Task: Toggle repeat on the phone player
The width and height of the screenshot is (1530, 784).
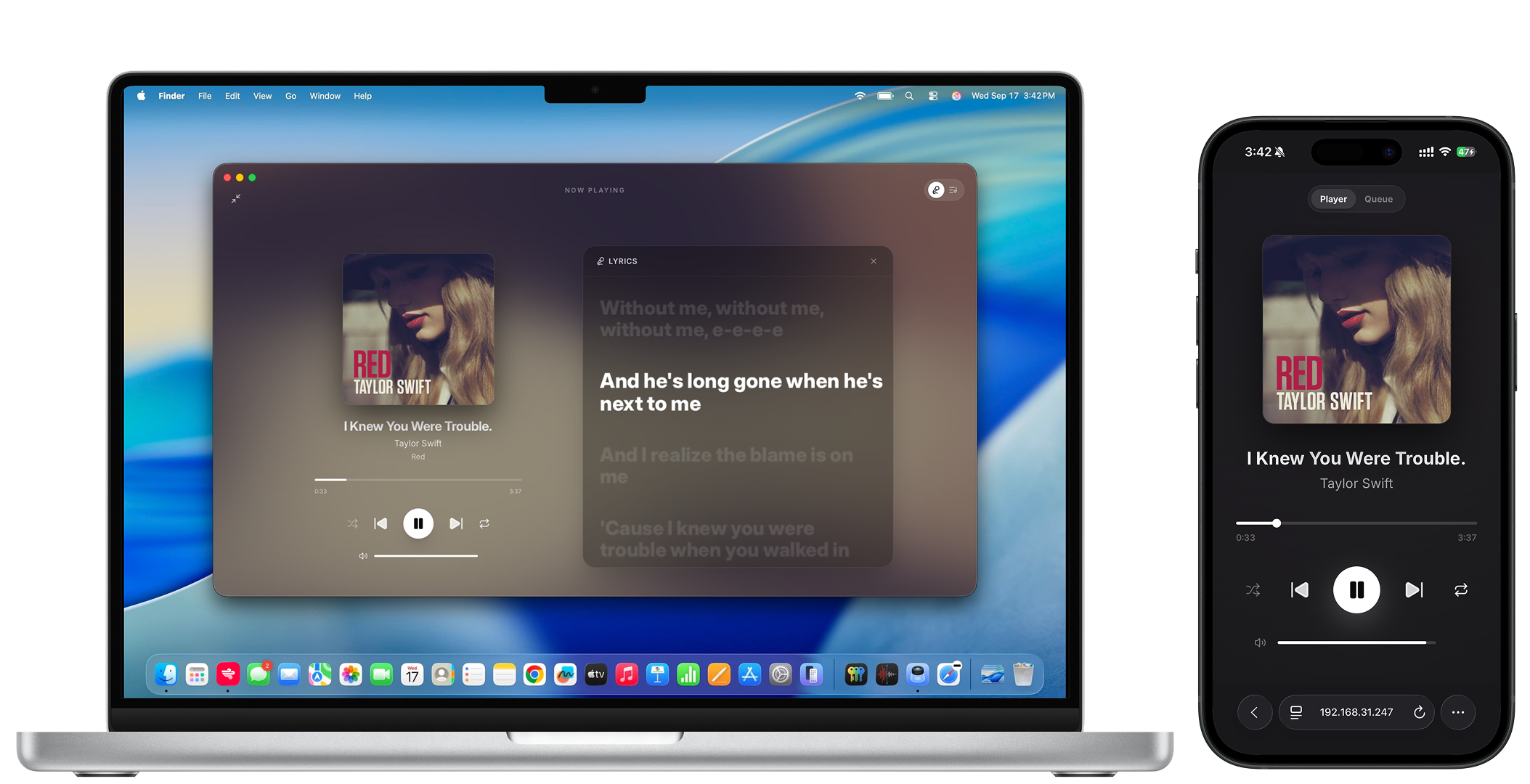Action: click(x=1461, y=590)
